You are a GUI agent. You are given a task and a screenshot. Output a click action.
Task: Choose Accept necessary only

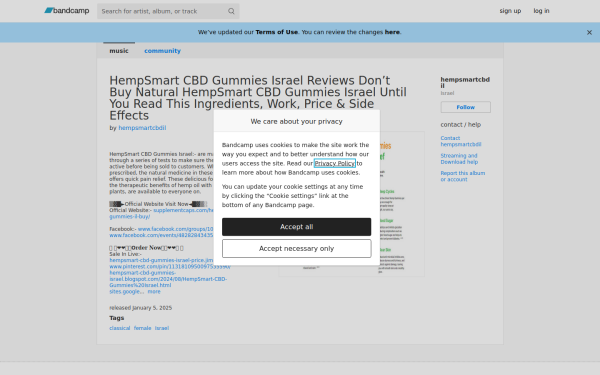[x=297, y=249]
